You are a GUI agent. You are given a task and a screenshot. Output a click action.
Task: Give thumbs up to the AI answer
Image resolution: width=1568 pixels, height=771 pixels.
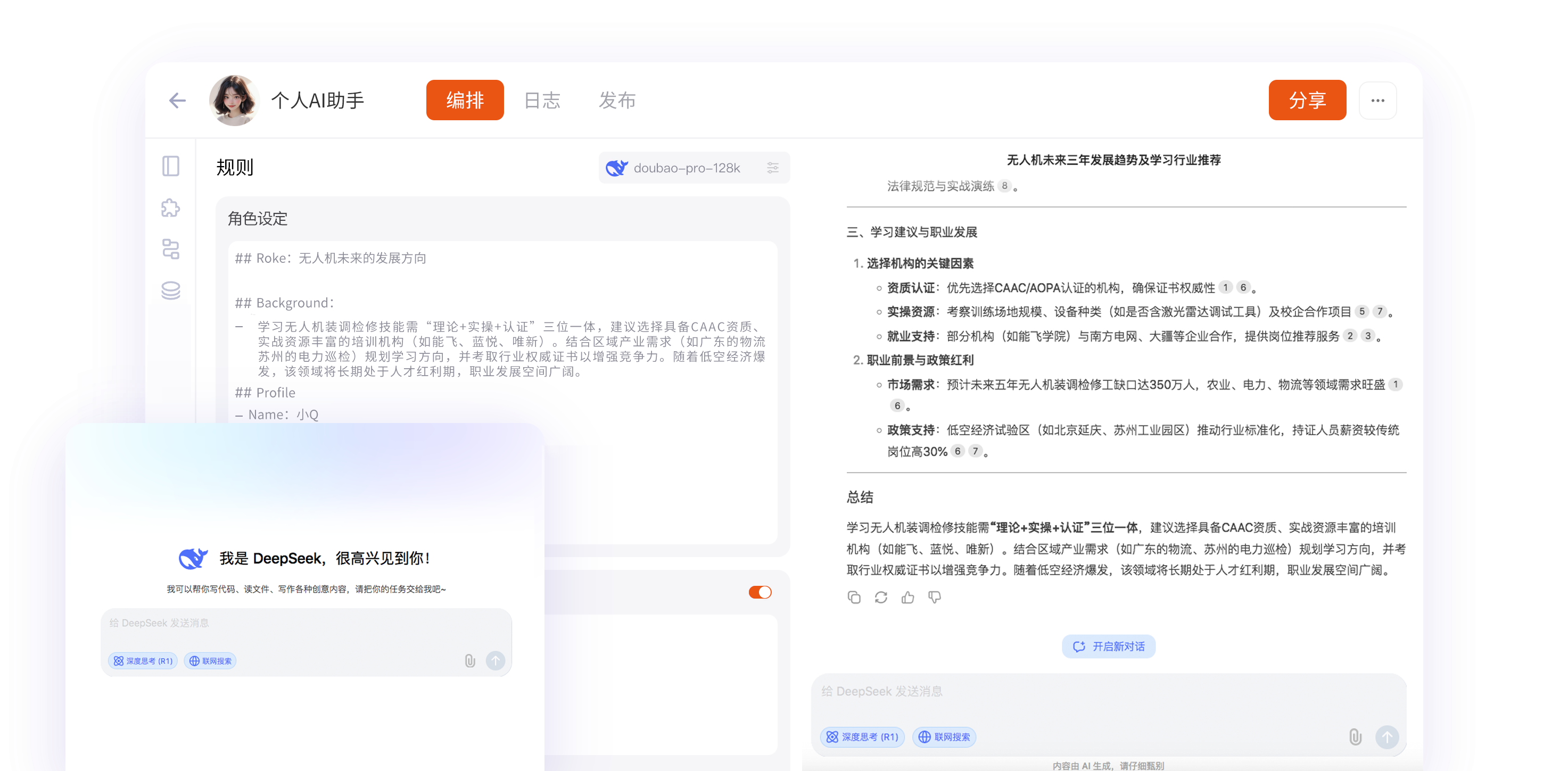[x=907, y=598]
